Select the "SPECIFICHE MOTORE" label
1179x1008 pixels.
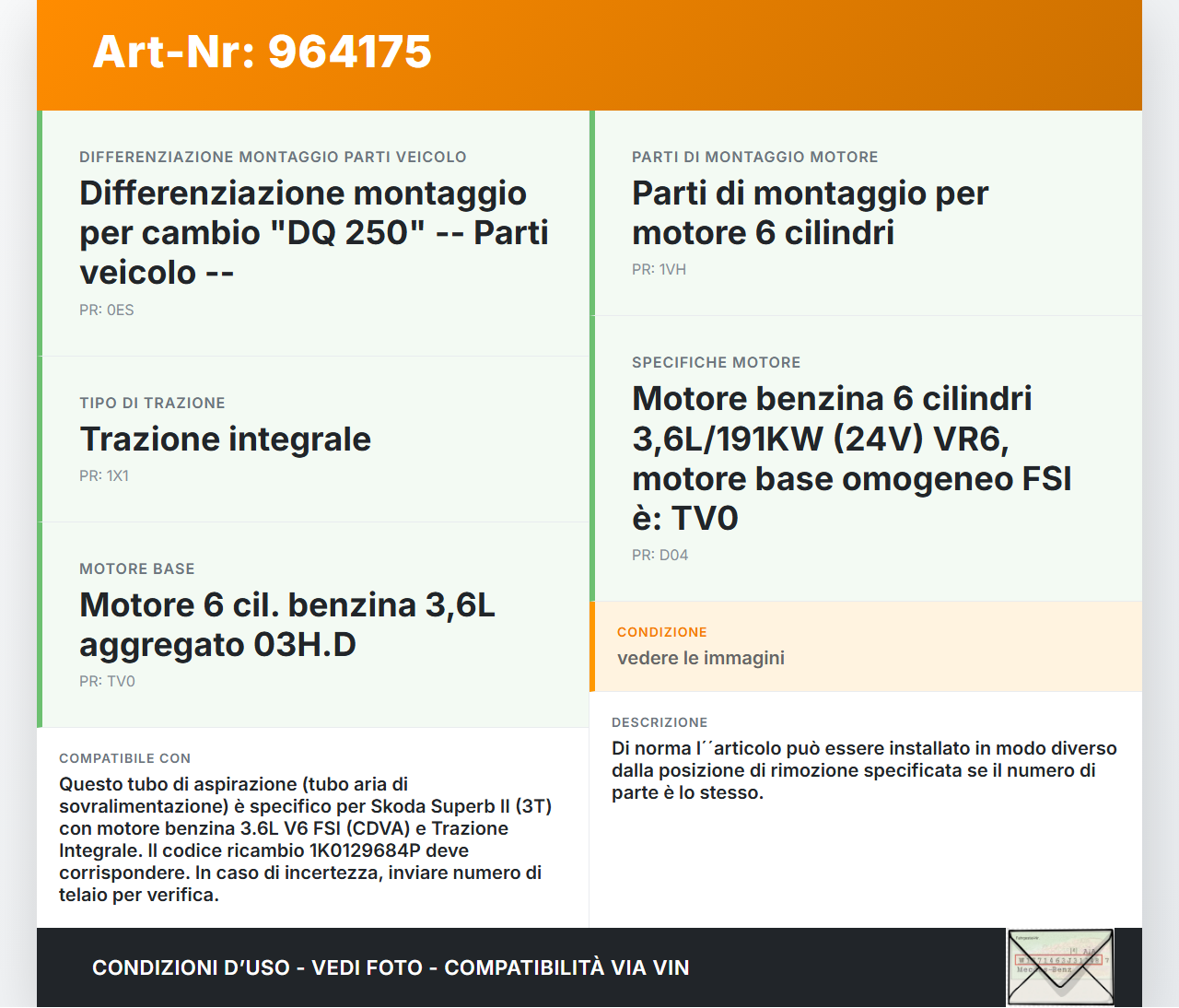[x=717, y=362]
